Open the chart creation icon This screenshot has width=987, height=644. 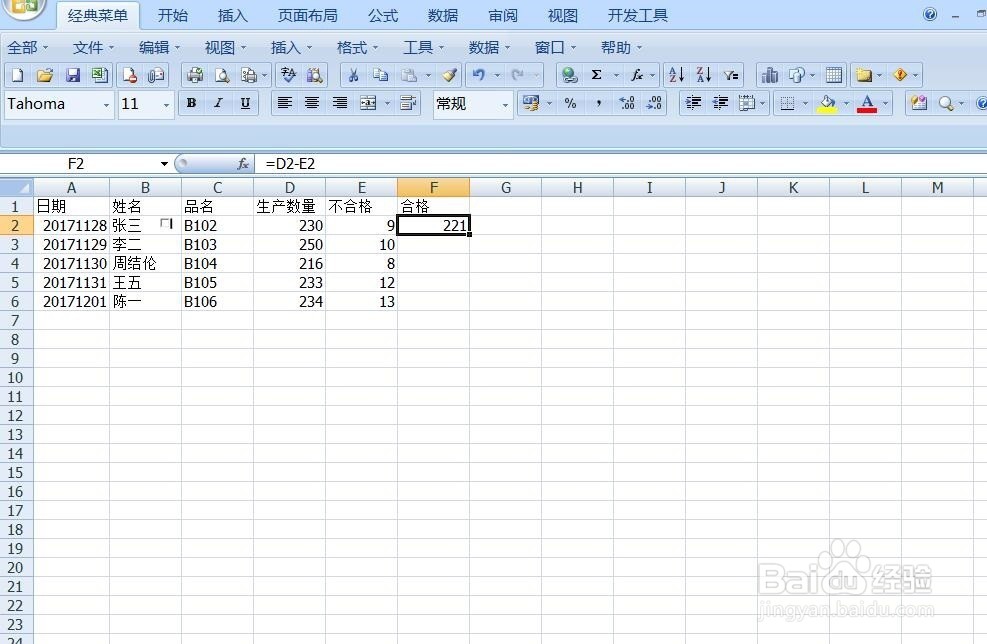[x=770, y=75]
